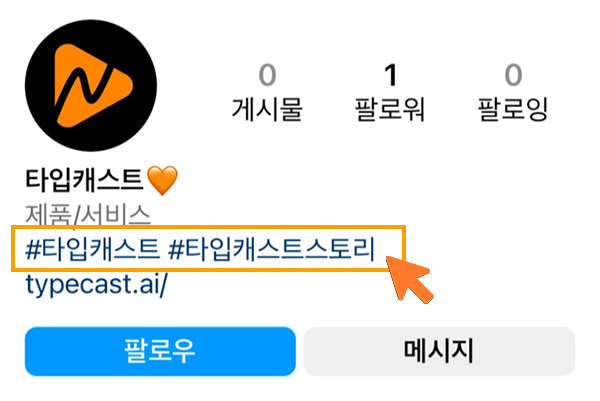Click the black wave line in logo
This screenshot has width=600, height=401.
85,88
